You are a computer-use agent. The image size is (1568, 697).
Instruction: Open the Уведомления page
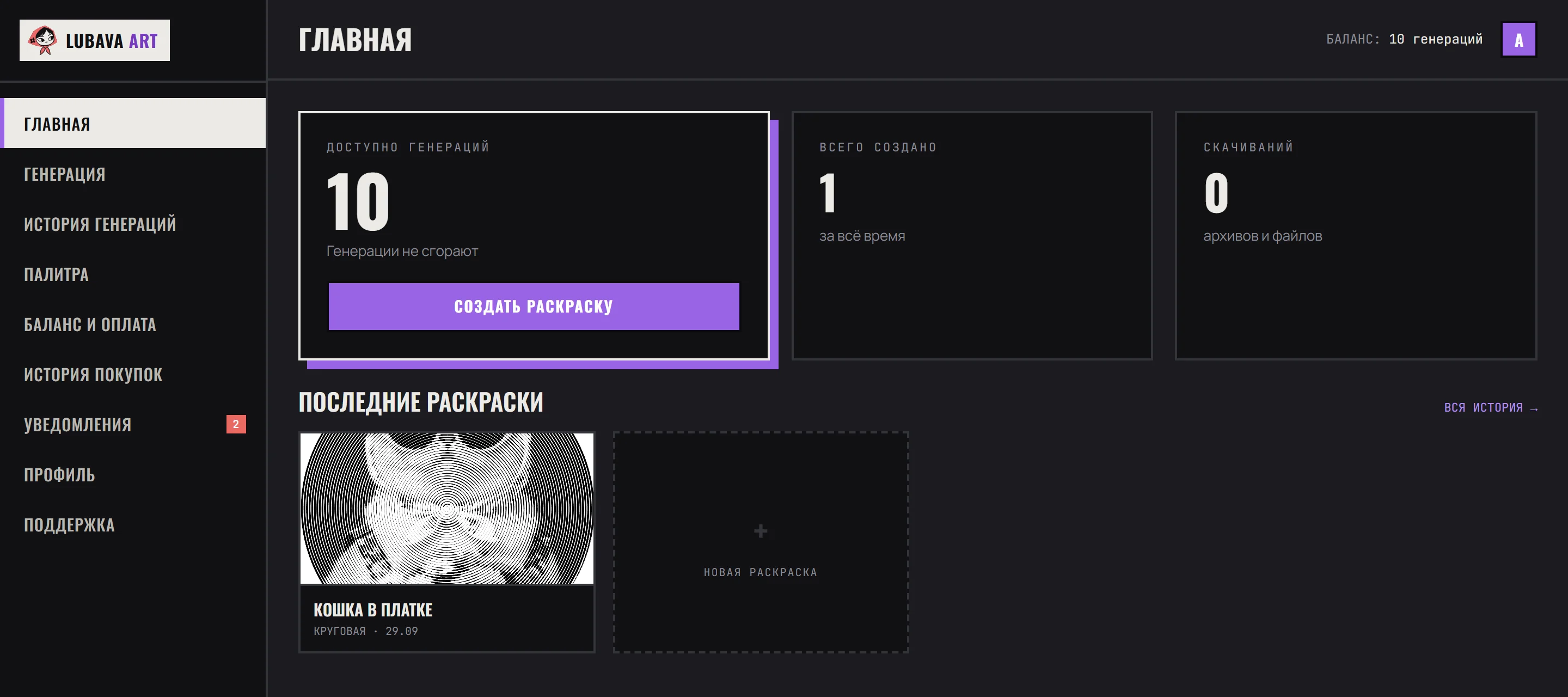pos(133,424)
